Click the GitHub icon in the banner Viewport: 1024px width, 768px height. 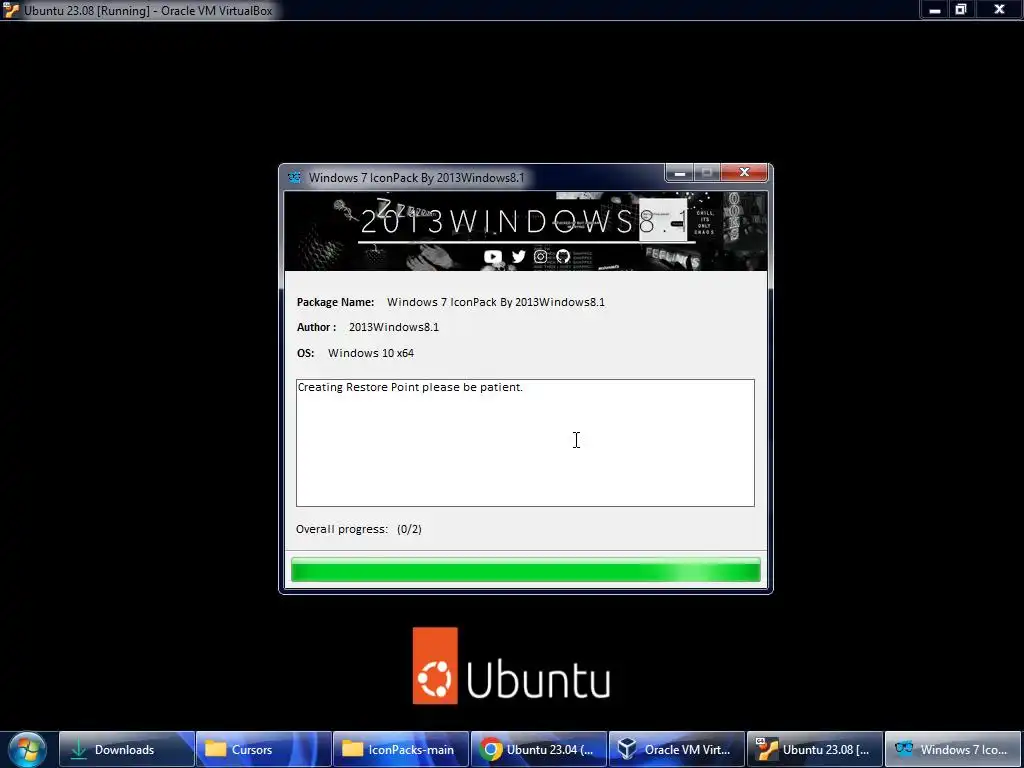point(563,257)
